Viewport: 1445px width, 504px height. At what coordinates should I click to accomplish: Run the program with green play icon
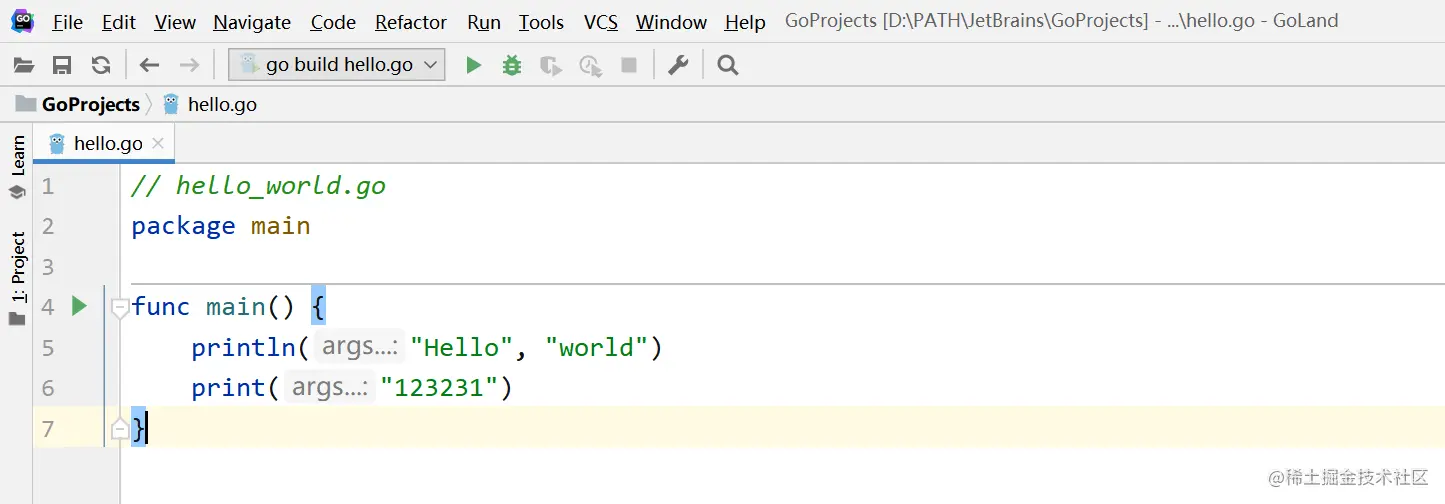pos(474,66)
